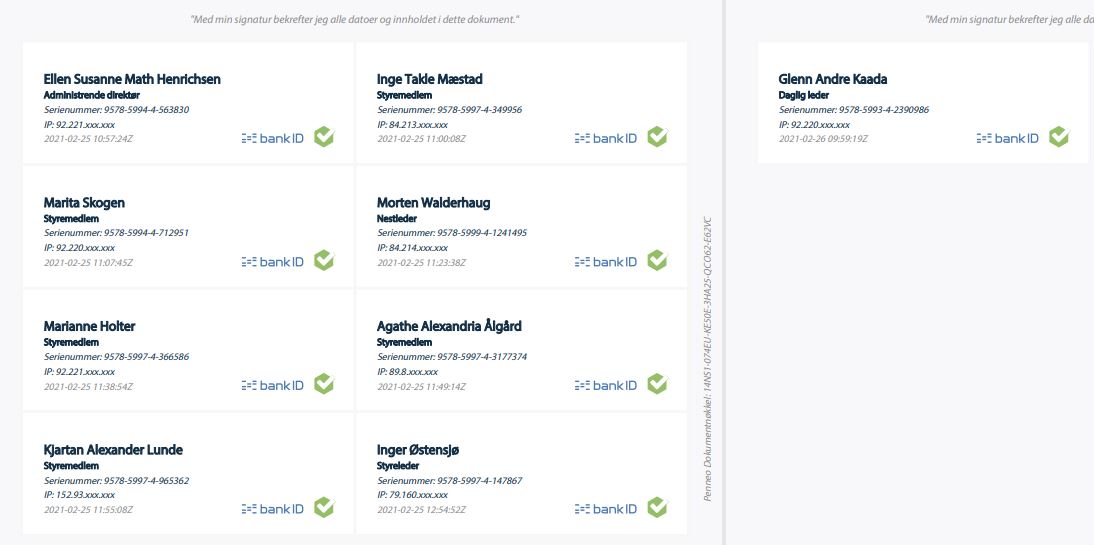Screen dimensions: 1094x545
Task: Click BankID logo in Morten Walderhaug card
Action: [x=606, y=262]
